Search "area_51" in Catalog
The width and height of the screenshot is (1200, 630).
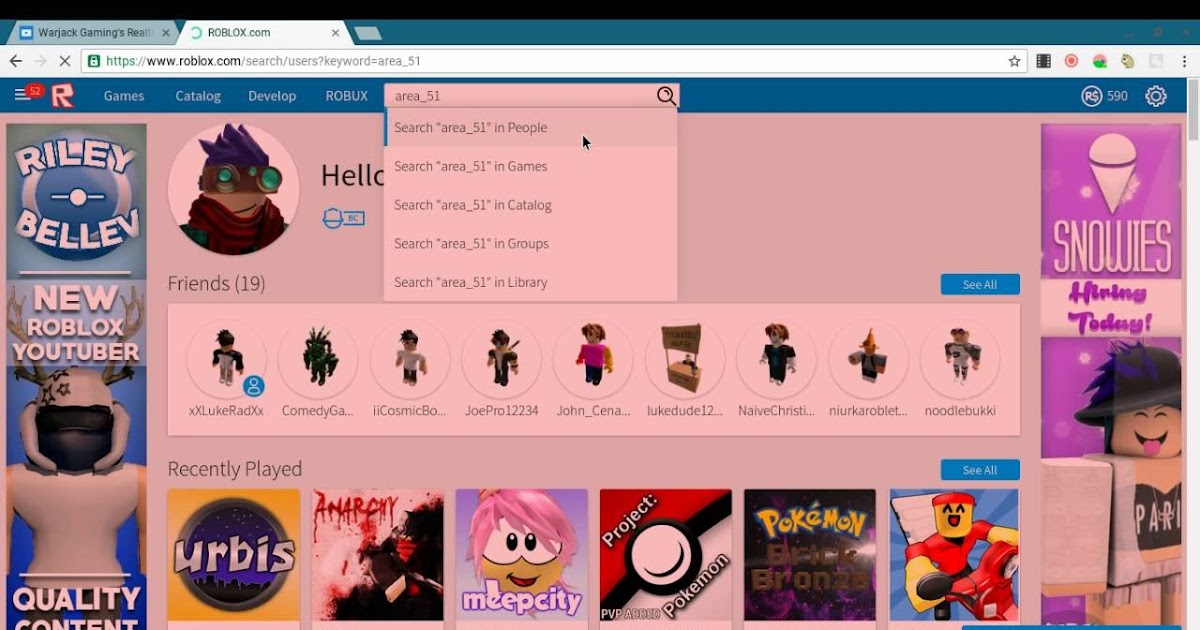531,205
